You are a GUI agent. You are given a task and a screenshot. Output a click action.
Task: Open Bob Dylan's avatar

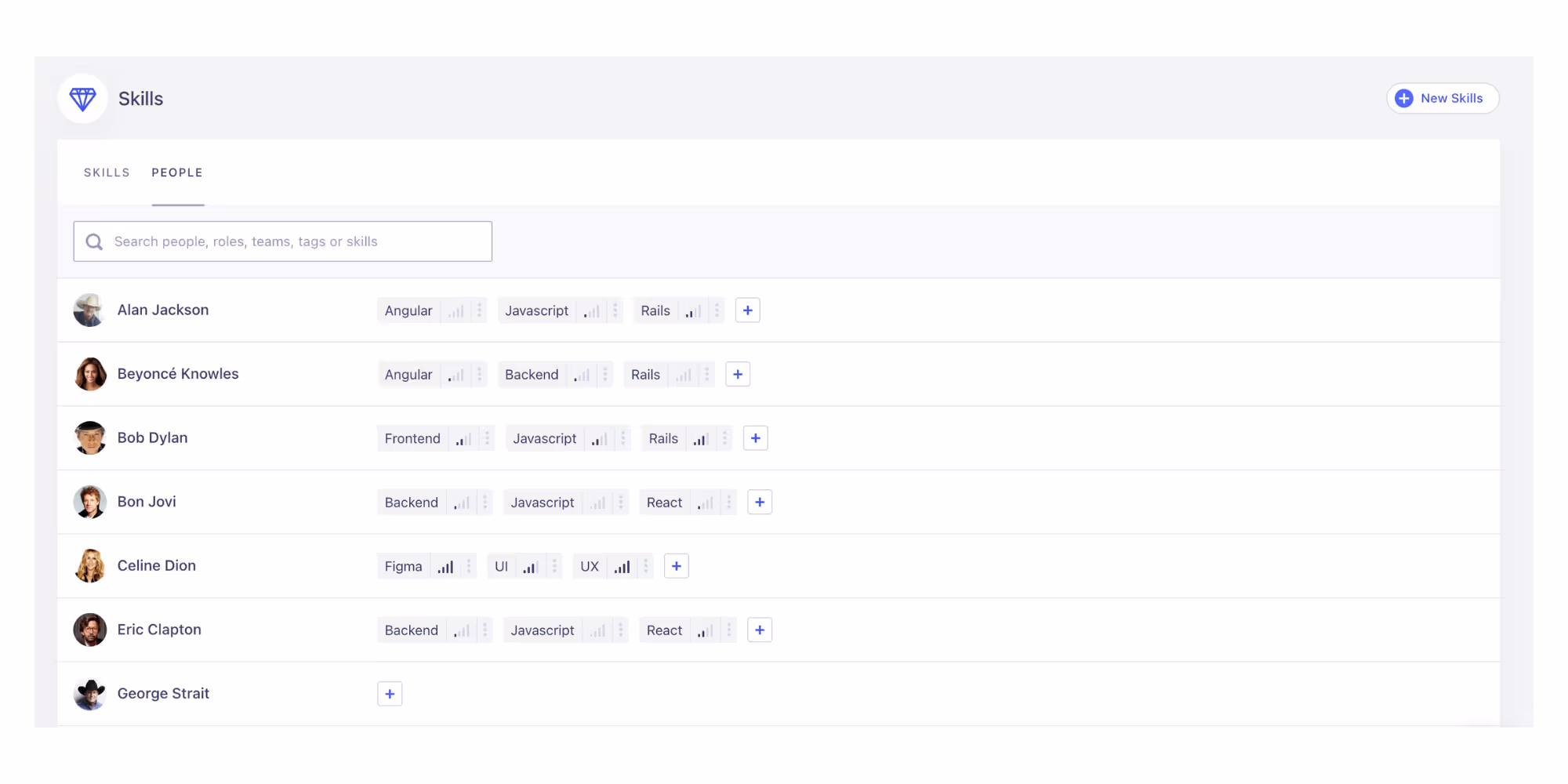[89, 438]
